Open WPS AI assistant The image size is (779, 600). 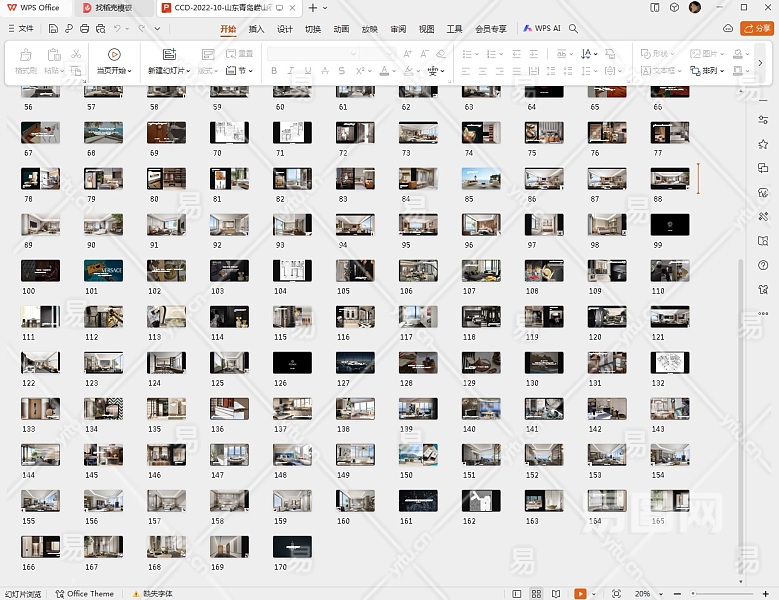point(542,29)
